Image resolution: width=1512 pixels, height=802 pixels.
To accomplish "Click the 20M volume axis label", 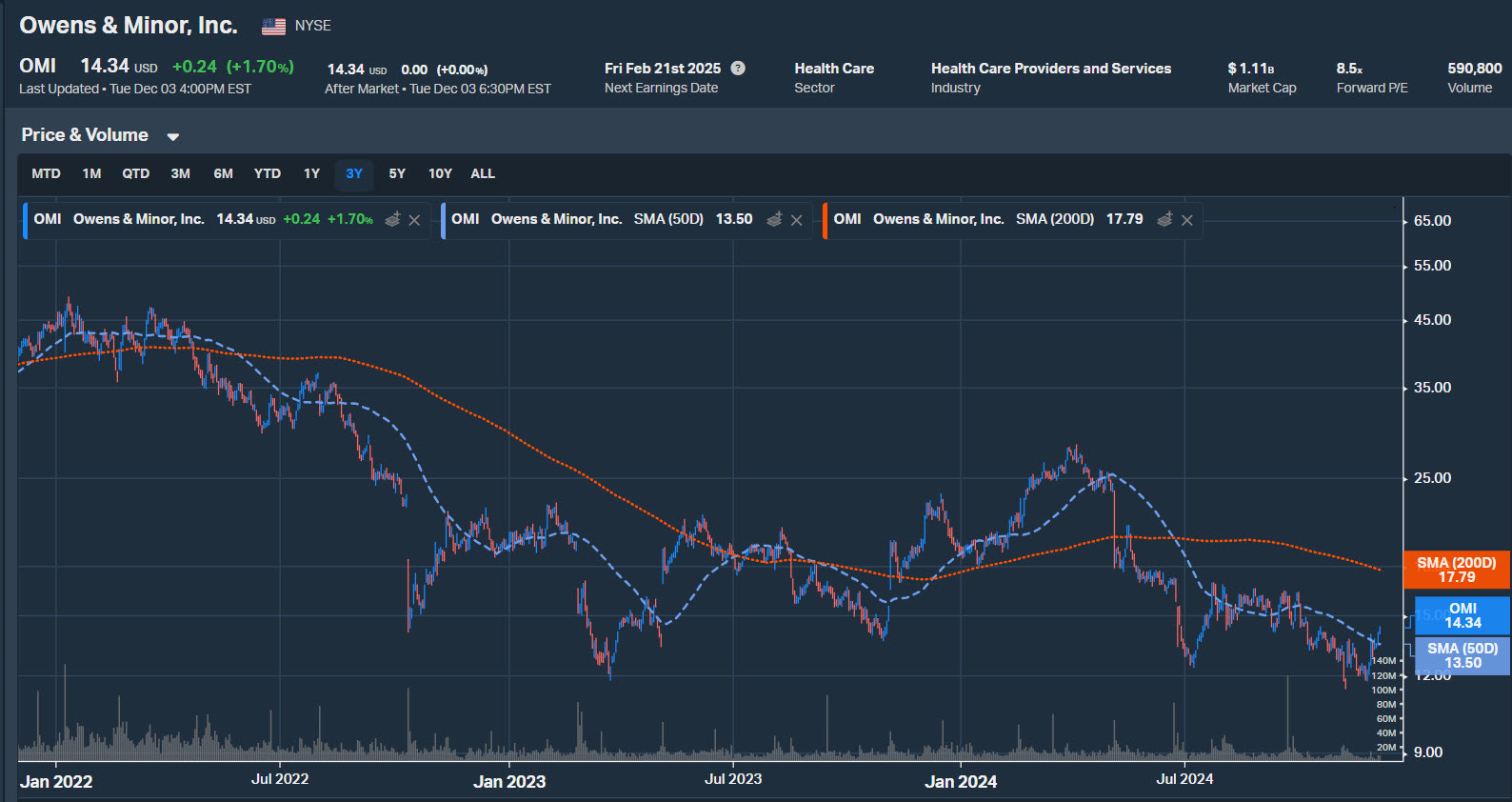I will pos(1386,748).
